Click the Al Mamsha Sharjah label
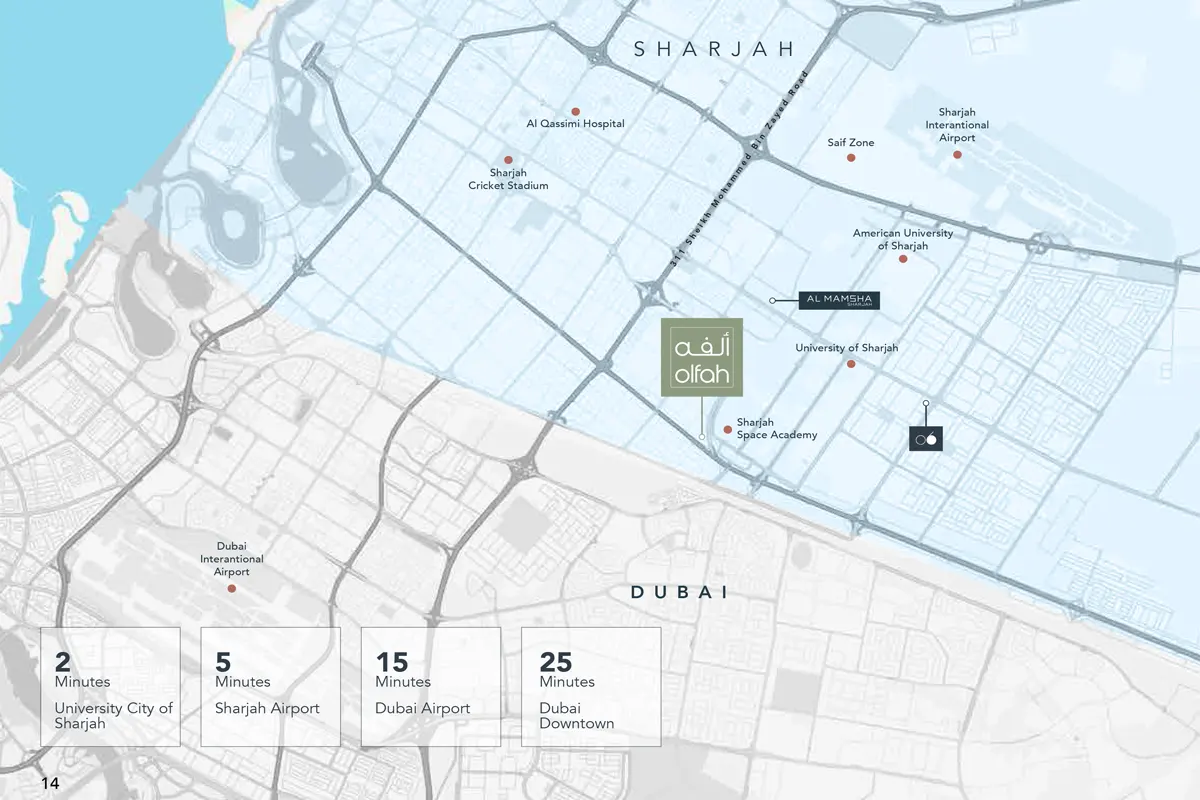 [x=839, y=300]
